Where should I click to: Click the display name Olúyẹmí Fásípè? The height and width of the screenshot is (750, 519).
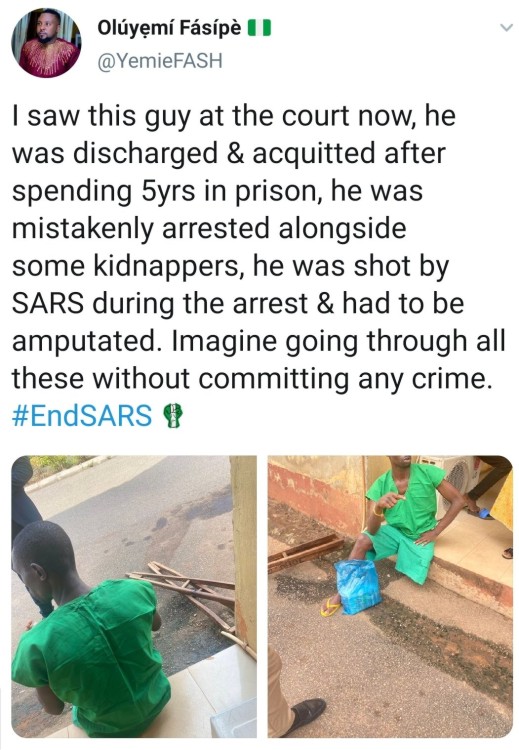coord(169,30)
